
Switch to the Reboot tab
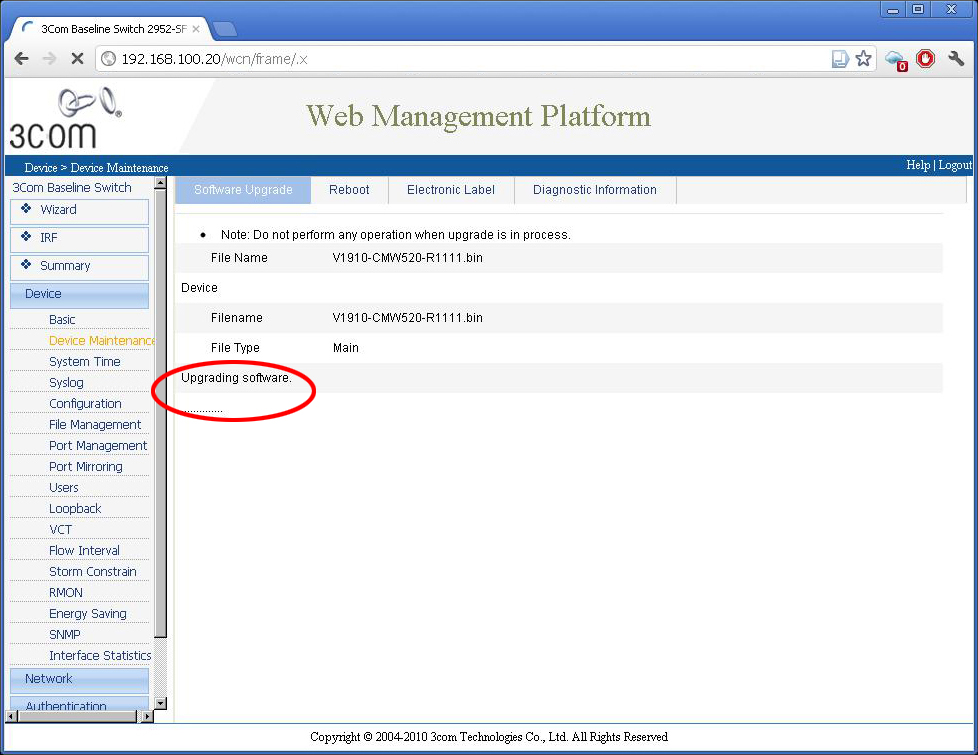(349, 190)
